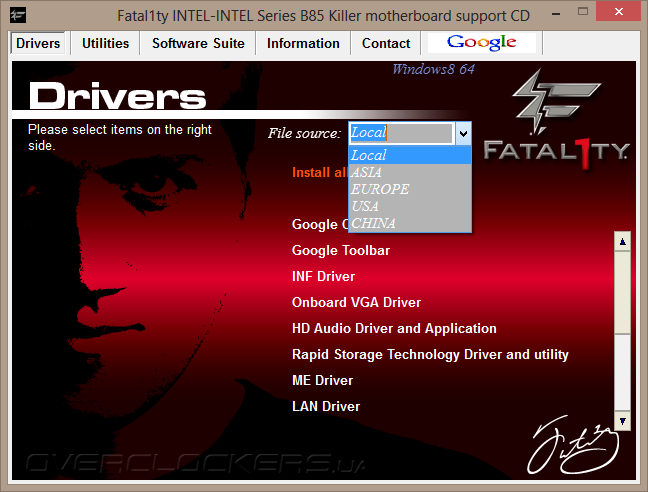Click the File source combo box field
The height and width of the screenshot is (492, 648).
point(401,133)
